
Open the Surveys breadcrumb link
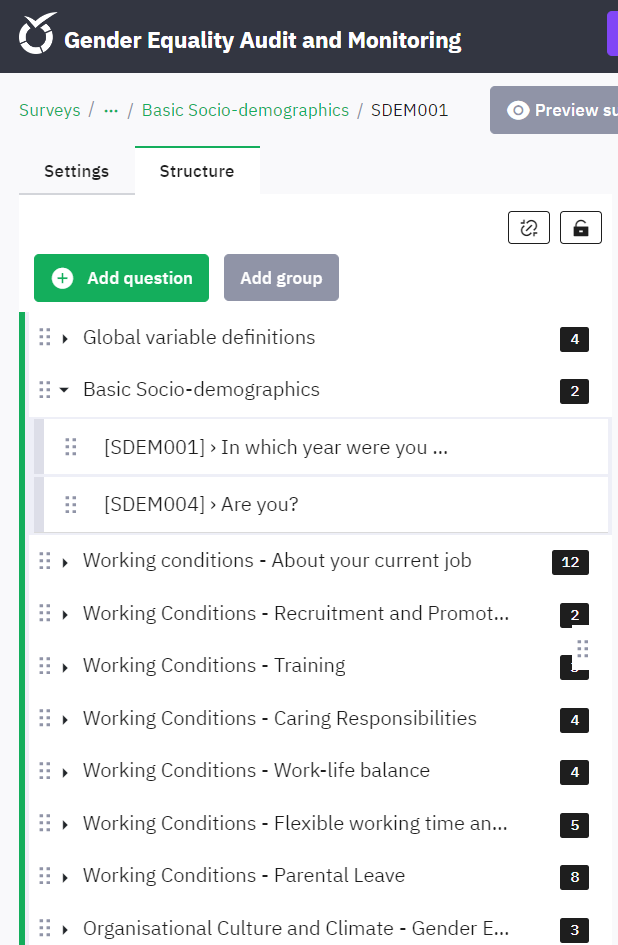(49, 110)
